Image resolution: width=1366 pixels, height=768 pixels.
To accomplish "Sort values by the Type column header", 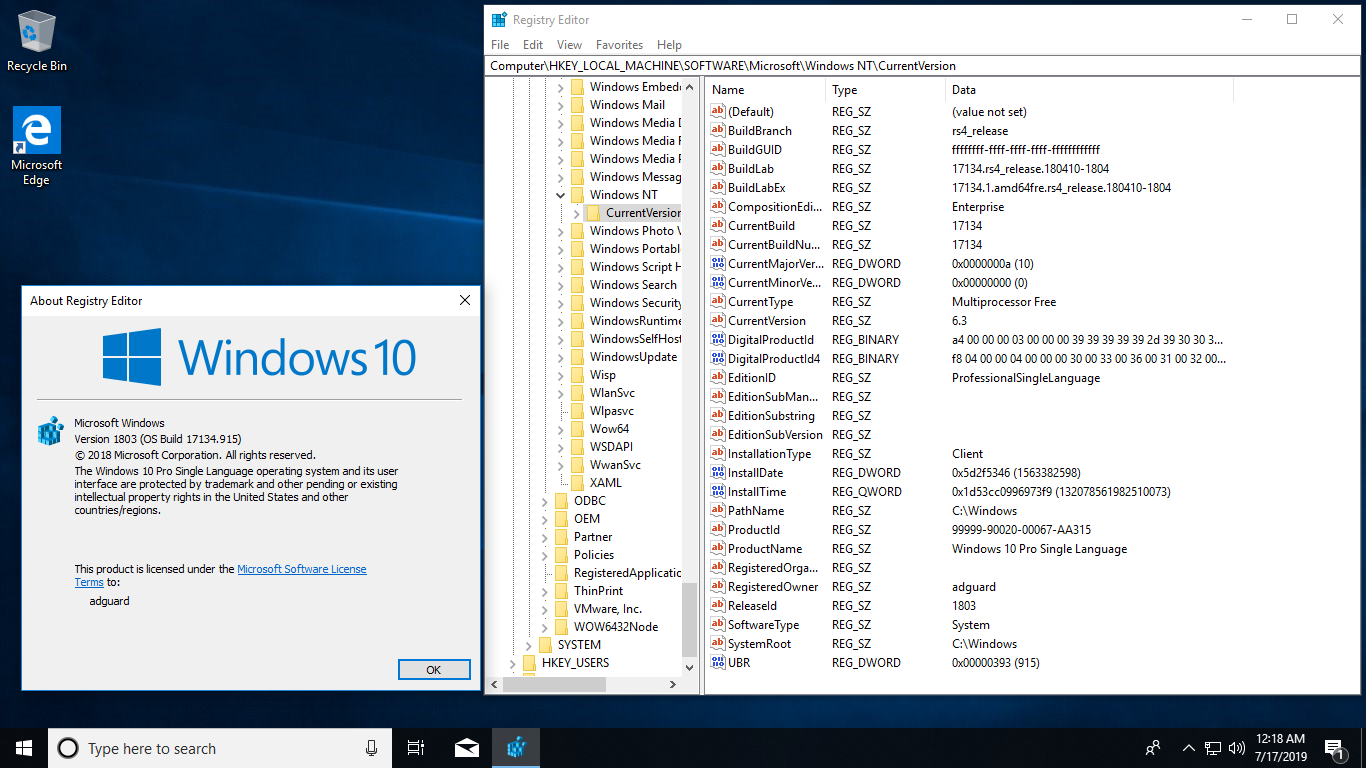I will pyautogui.click(x=885, y=90).
